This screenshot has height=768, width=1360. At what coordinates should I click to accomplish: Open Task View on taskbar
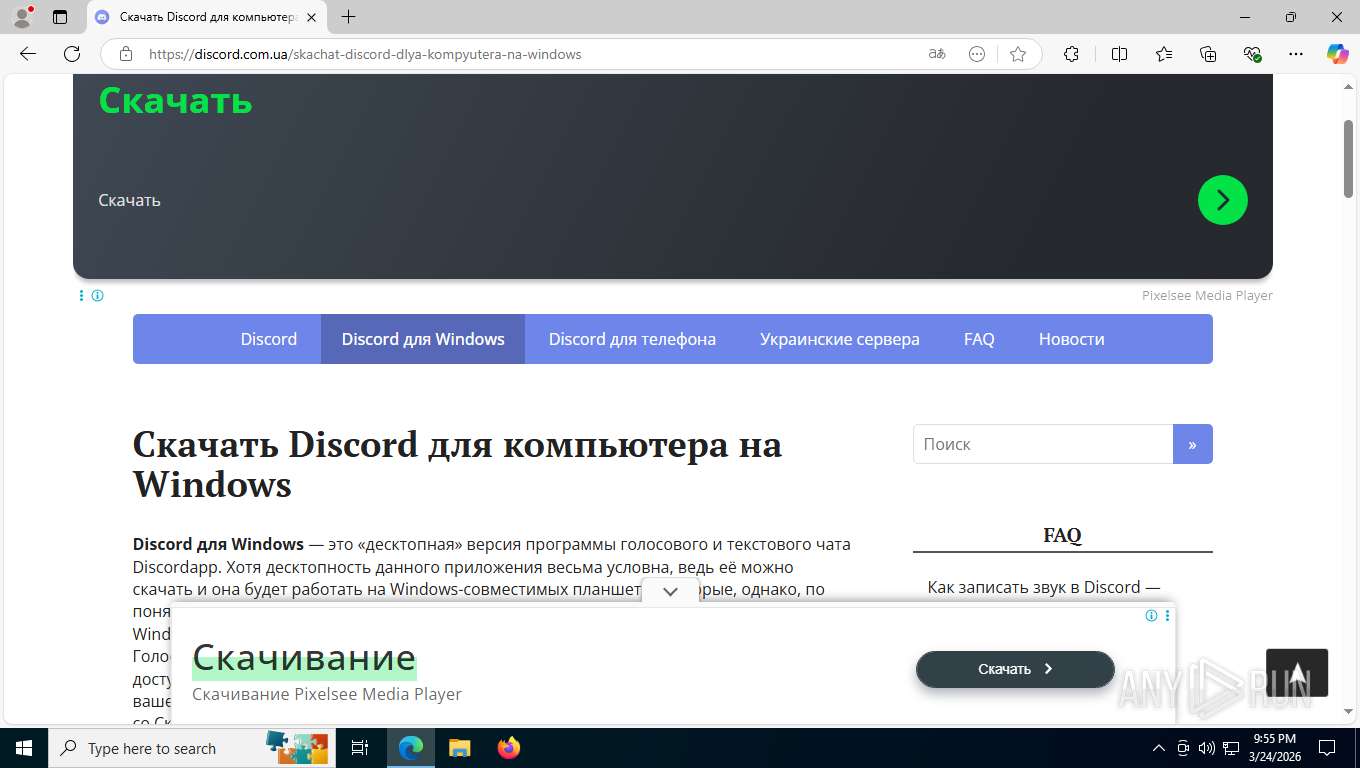coord(360,748)
